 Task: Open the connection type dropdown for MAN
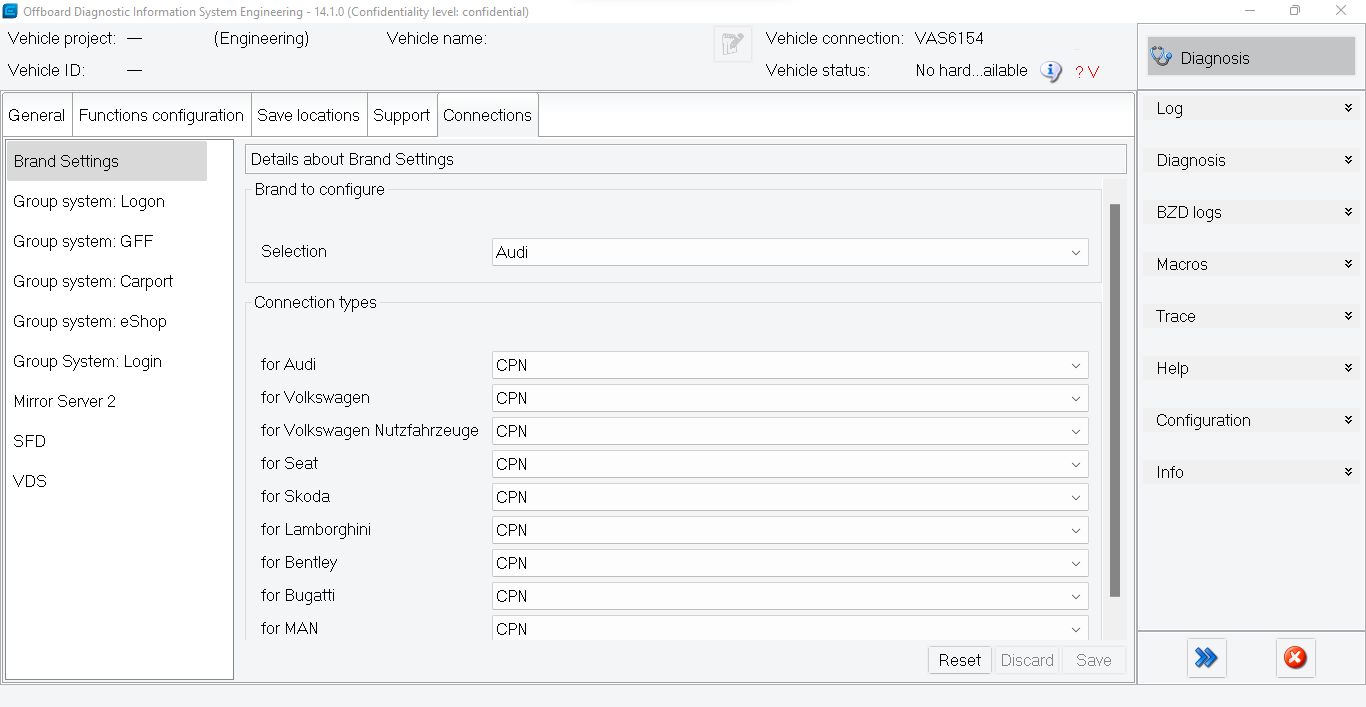[1076, 629]
